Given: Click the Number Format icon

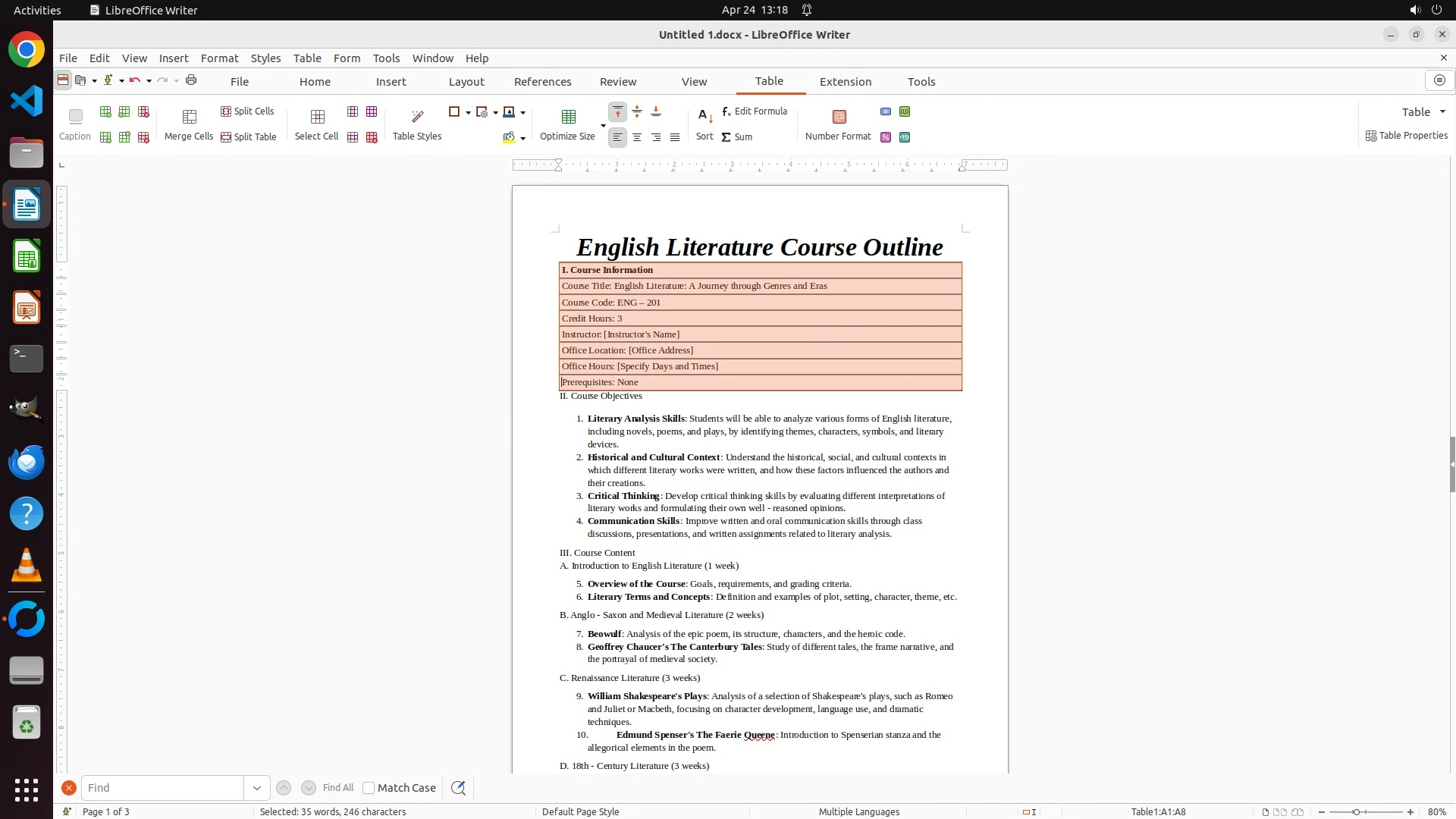Looking at the screenshot, I should pos(839,117).
